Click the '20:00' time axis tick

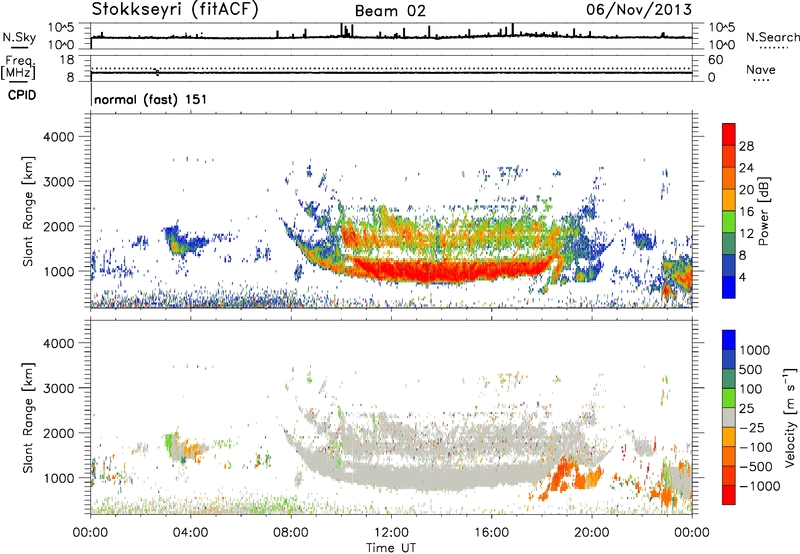(x=592, y=533)
